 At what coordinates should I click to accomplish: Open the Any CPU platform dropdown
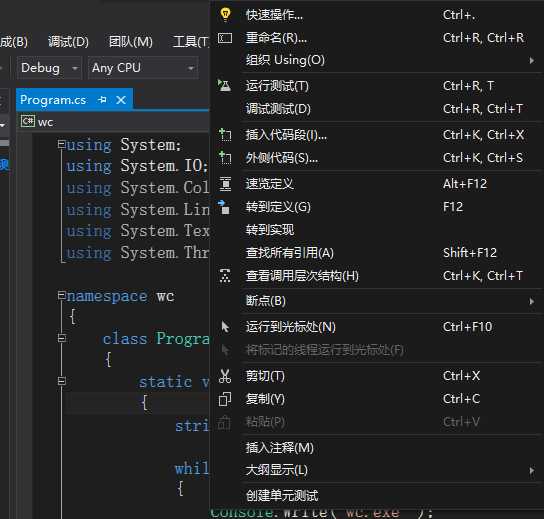coord(143,68)
